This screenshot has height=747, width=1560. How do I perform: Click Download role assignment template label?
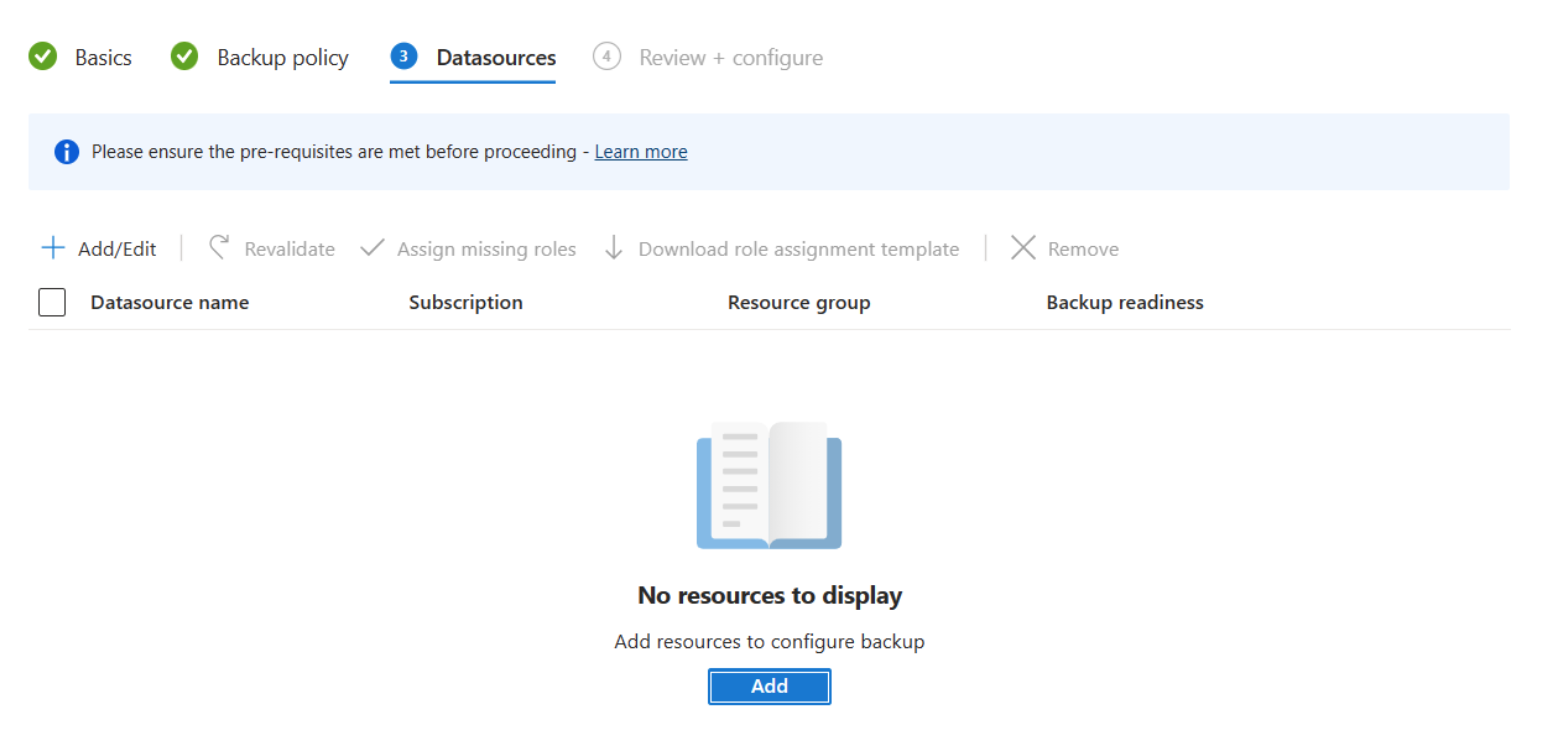[799, 249]
